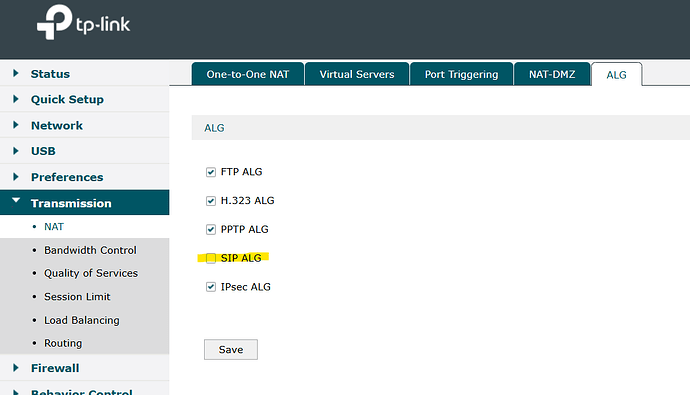Select the One-to-One NAT tab
This screenshot has width=690, height=395.
pyautogui.click(x=248, y=74)
